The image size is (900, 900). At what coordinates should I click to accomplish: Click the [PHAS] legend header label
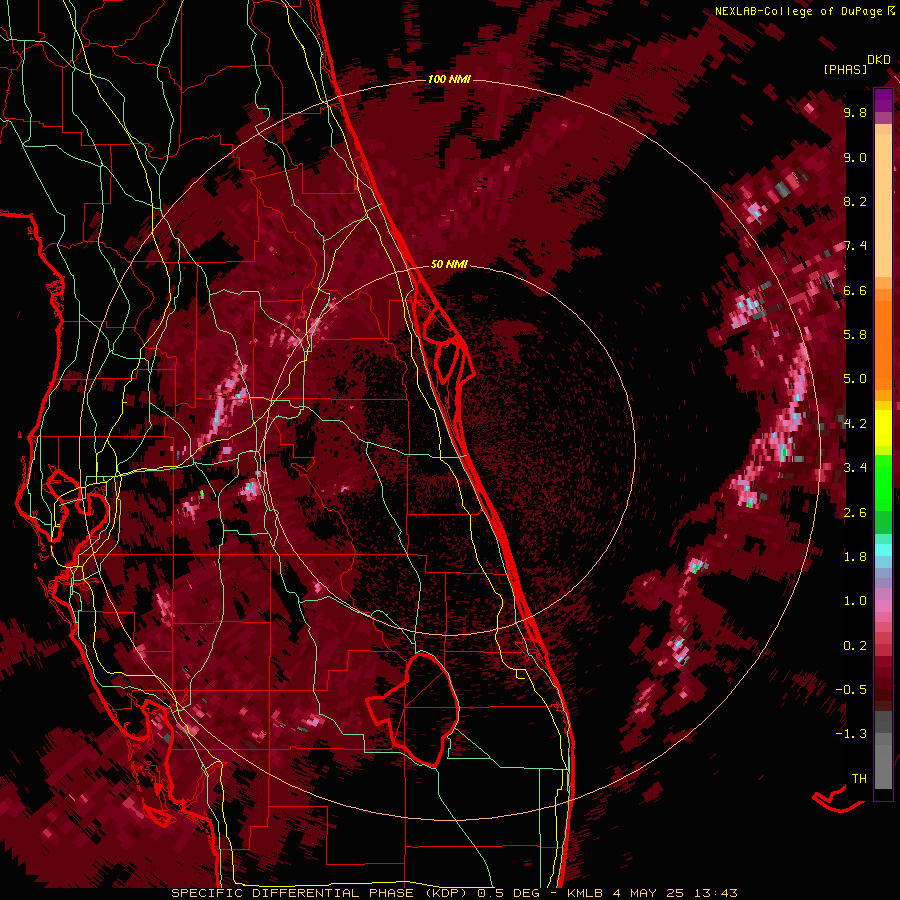pos(845,69)
